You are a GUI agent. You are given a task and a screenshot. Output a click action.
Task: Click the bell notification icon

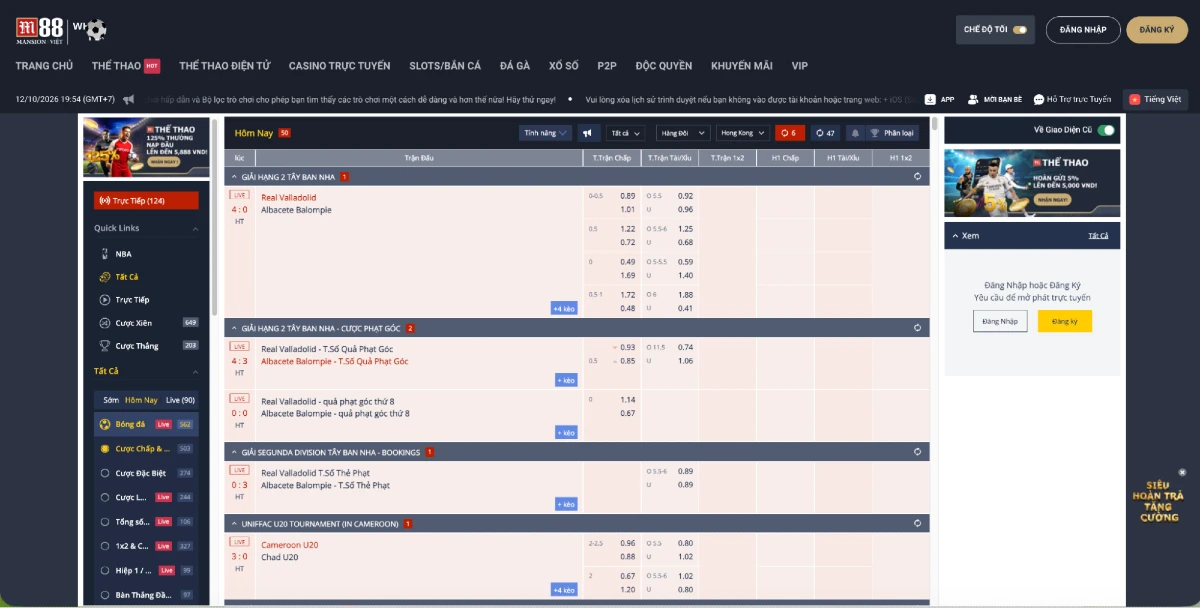pyautogui.click(x=855, y=133)
